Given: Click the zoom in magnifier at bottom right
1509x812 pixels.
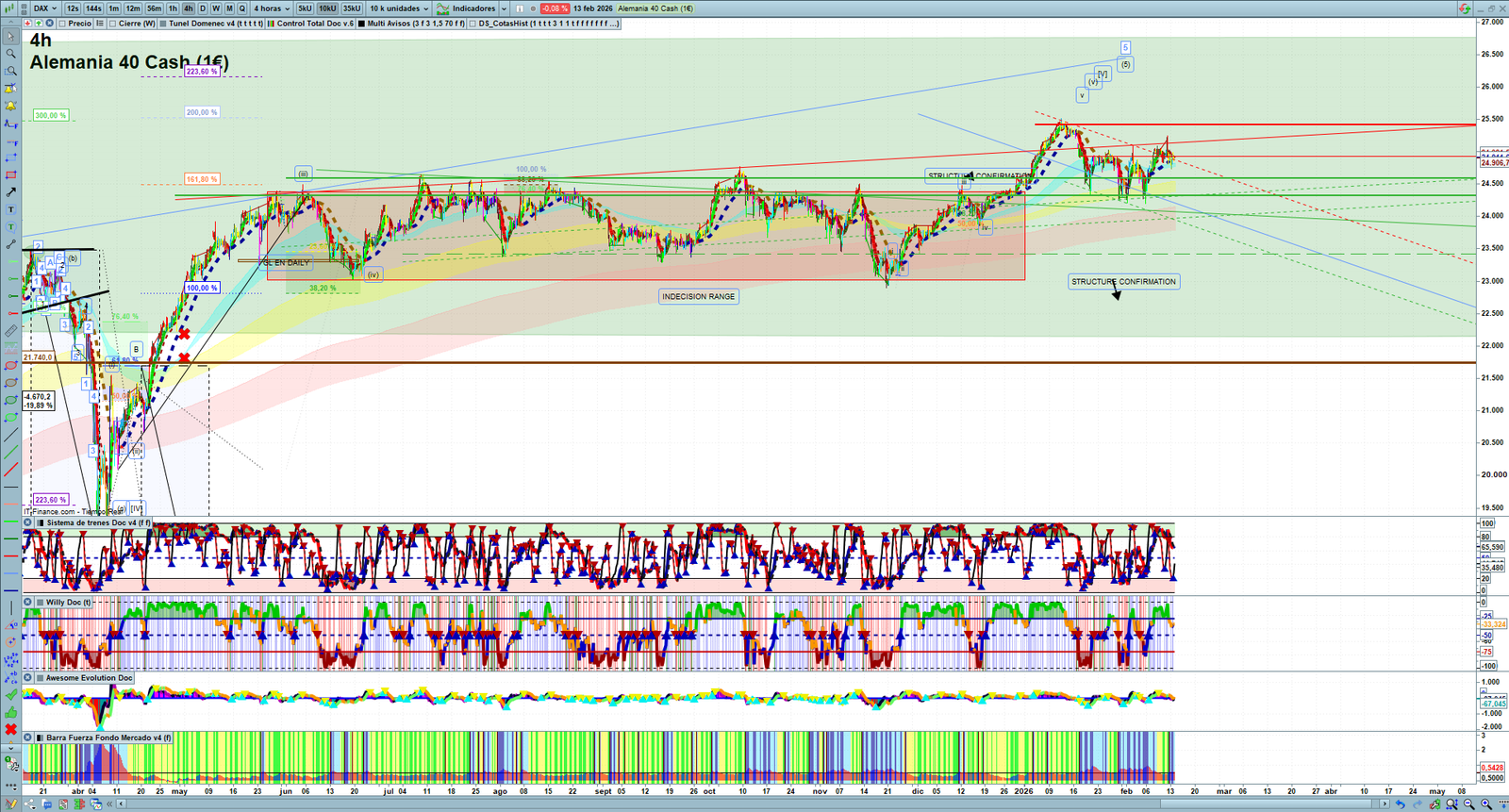Looking at the screenshot, I should tap(1486, 804).
